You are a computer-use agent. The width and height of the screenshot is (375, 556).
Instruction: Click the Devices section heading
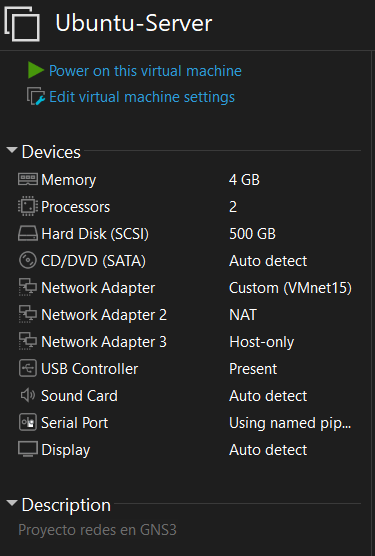point(51,152)
